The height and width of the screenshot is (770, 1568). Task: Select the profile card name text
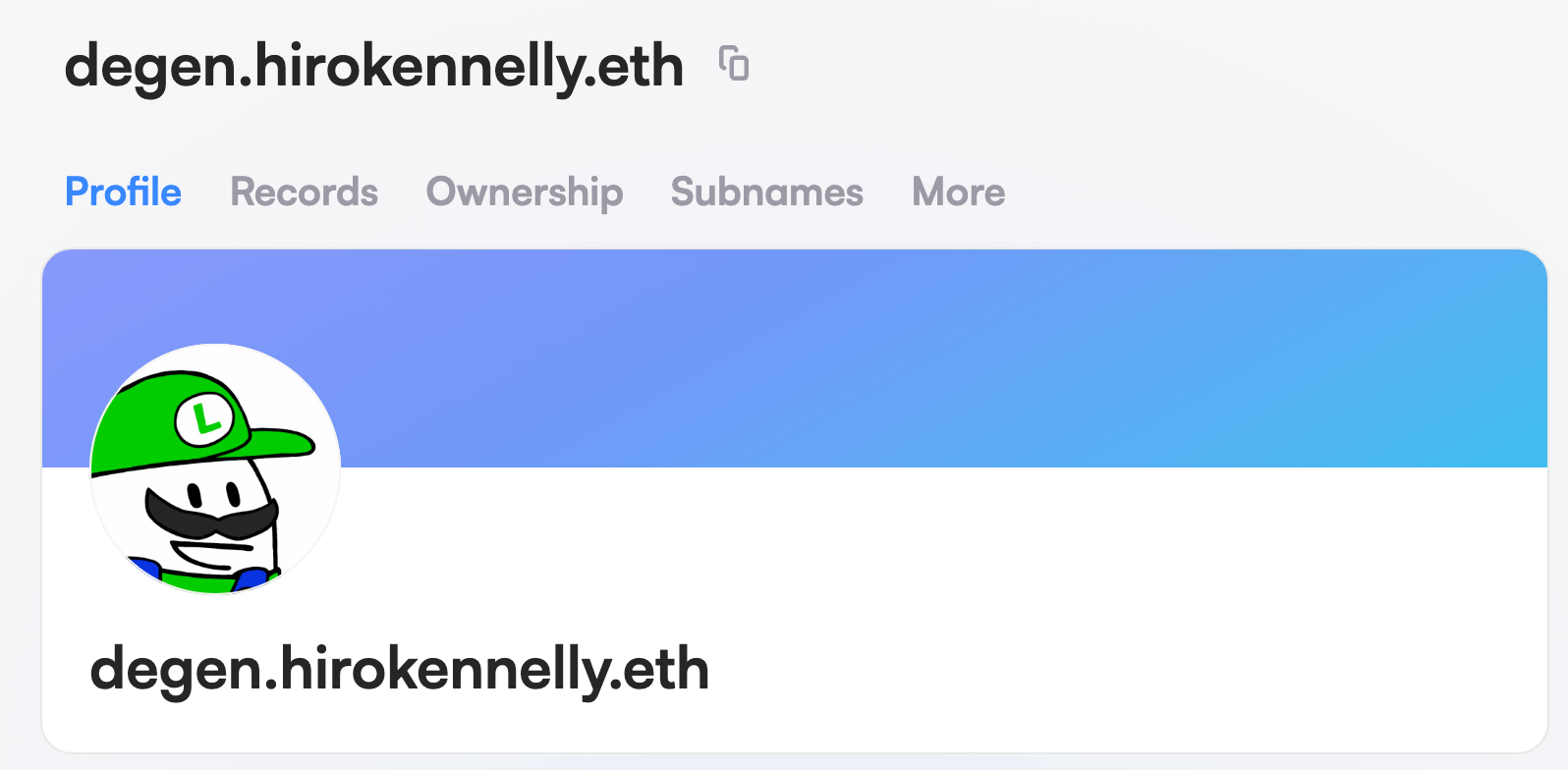(399, 670)
